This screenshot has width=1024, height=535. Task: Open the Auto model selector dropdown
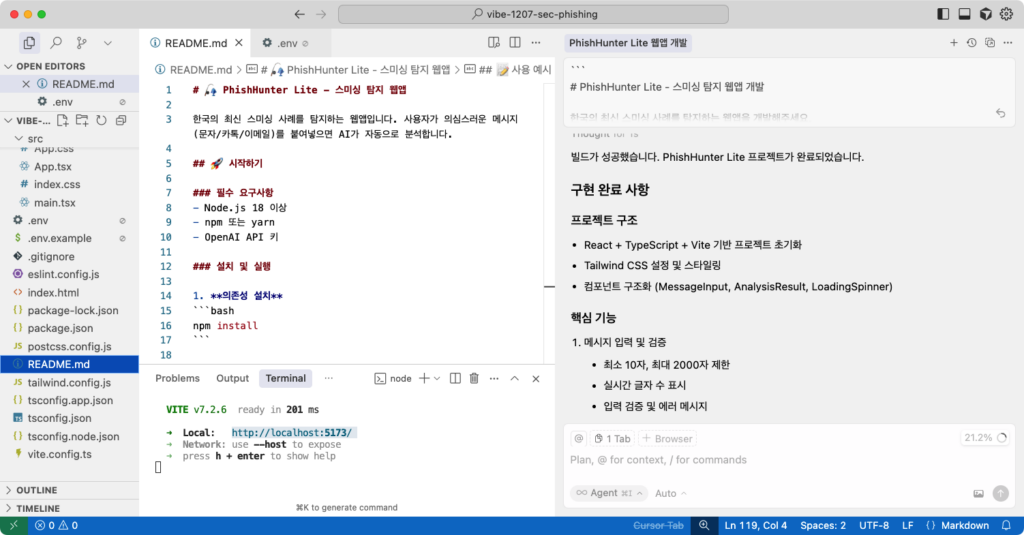pos(670,493)
